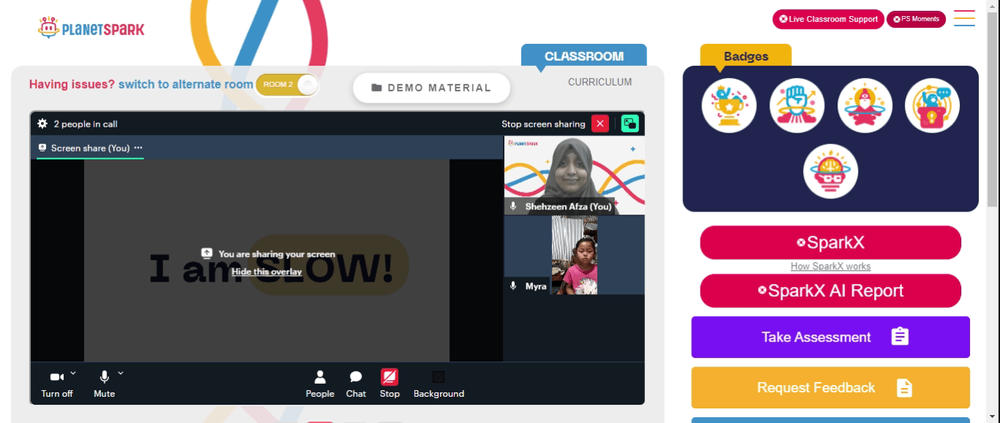Screen dimensions: 1000x423
Task: Hide the screen sharing overlay
Action: tap(267, 272)
